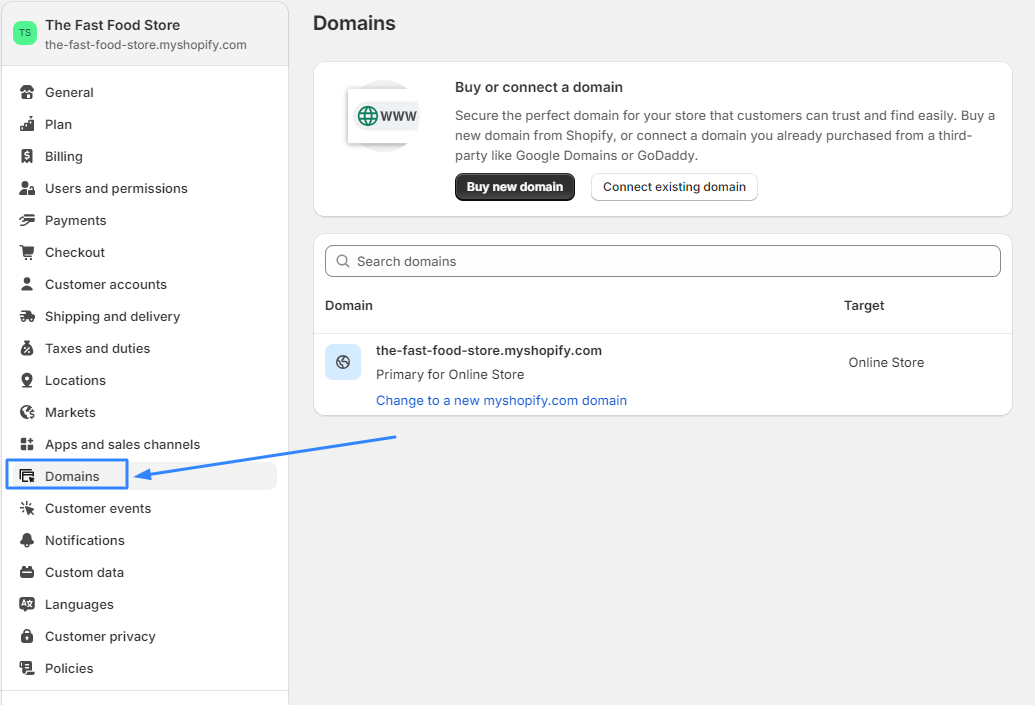The width and height of the screenshot is (1035, 705).
Task: Open the Markets settings
Action: tap(145, 413)
